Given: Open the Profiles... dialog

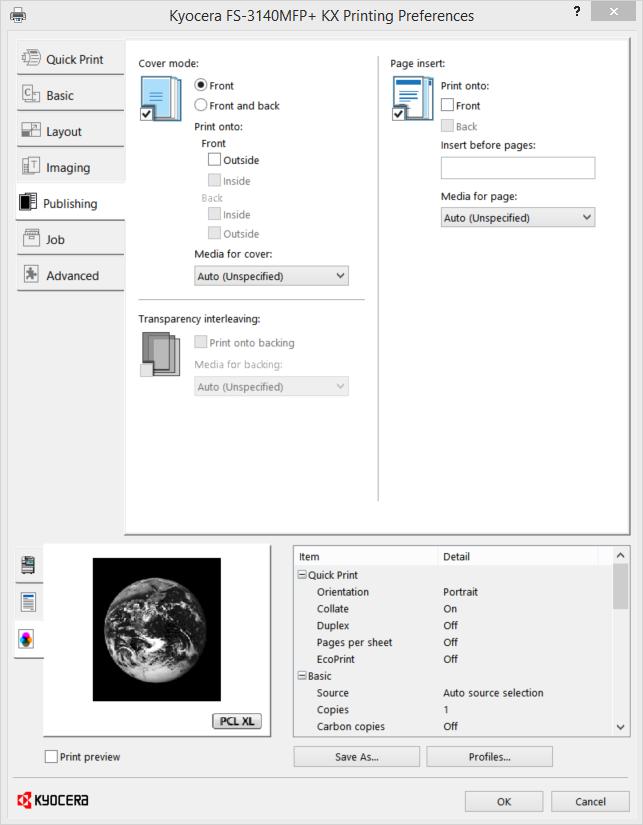Looking at the screenshot, I should pyautogui.click(x=489, y=757).
